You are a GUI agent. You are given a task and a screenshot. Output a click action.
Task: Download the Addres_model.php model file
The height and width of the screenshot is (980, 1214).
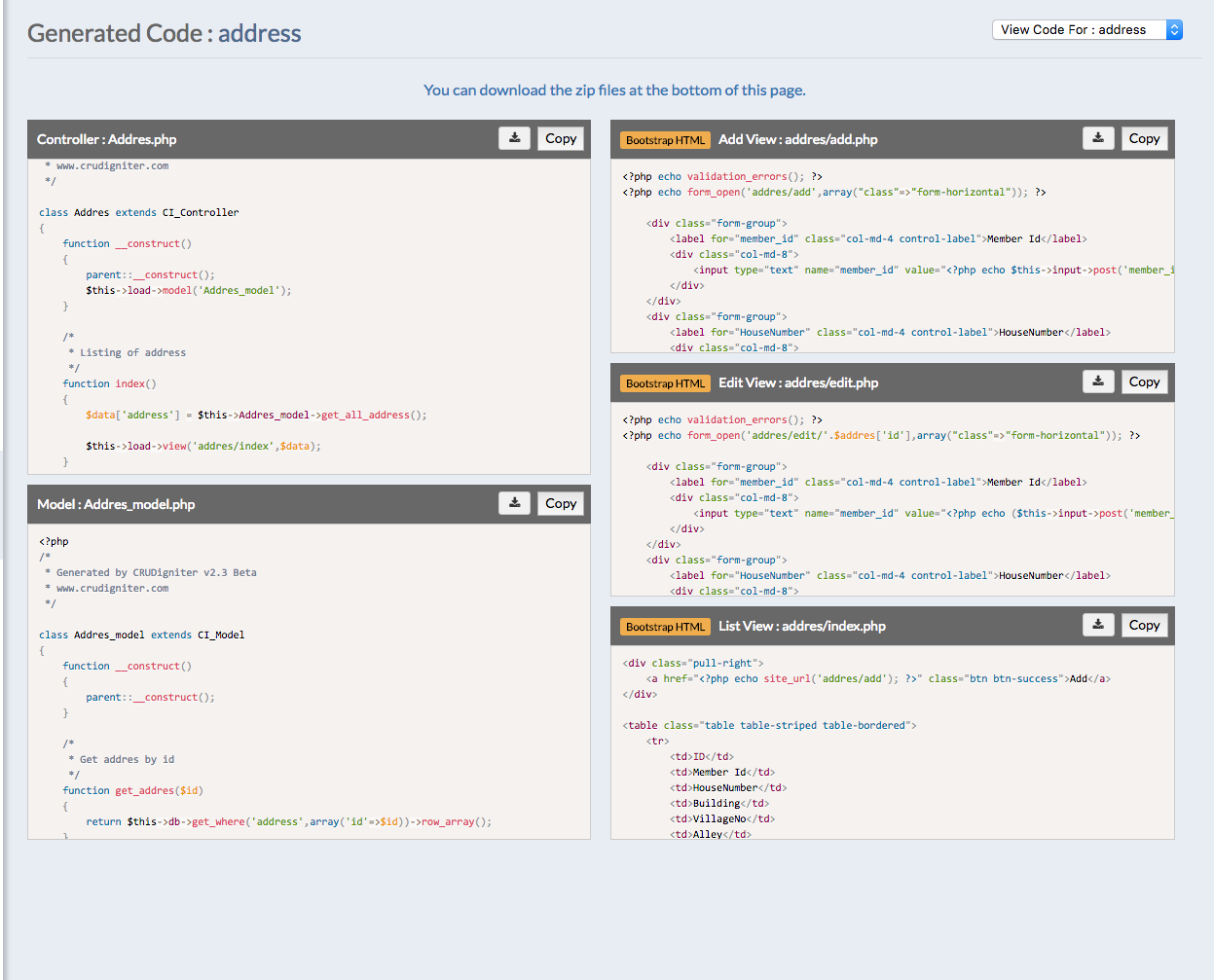click(514, 503)
